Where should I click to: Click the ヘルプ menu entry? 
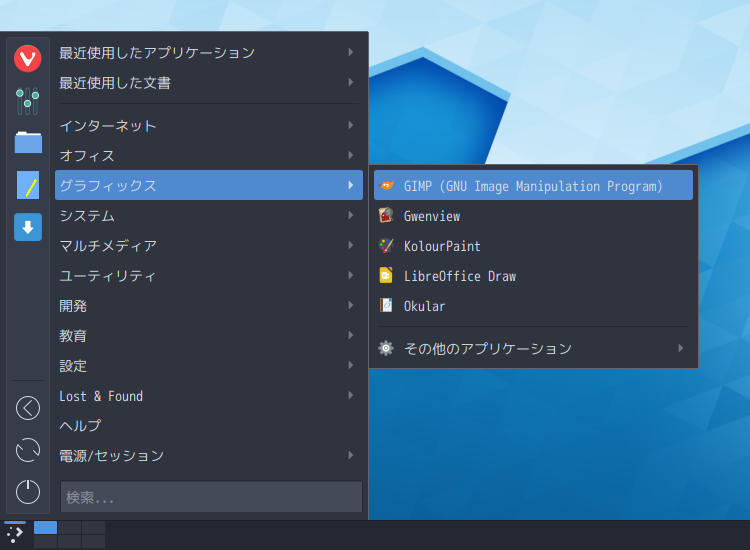pos(209,425)
